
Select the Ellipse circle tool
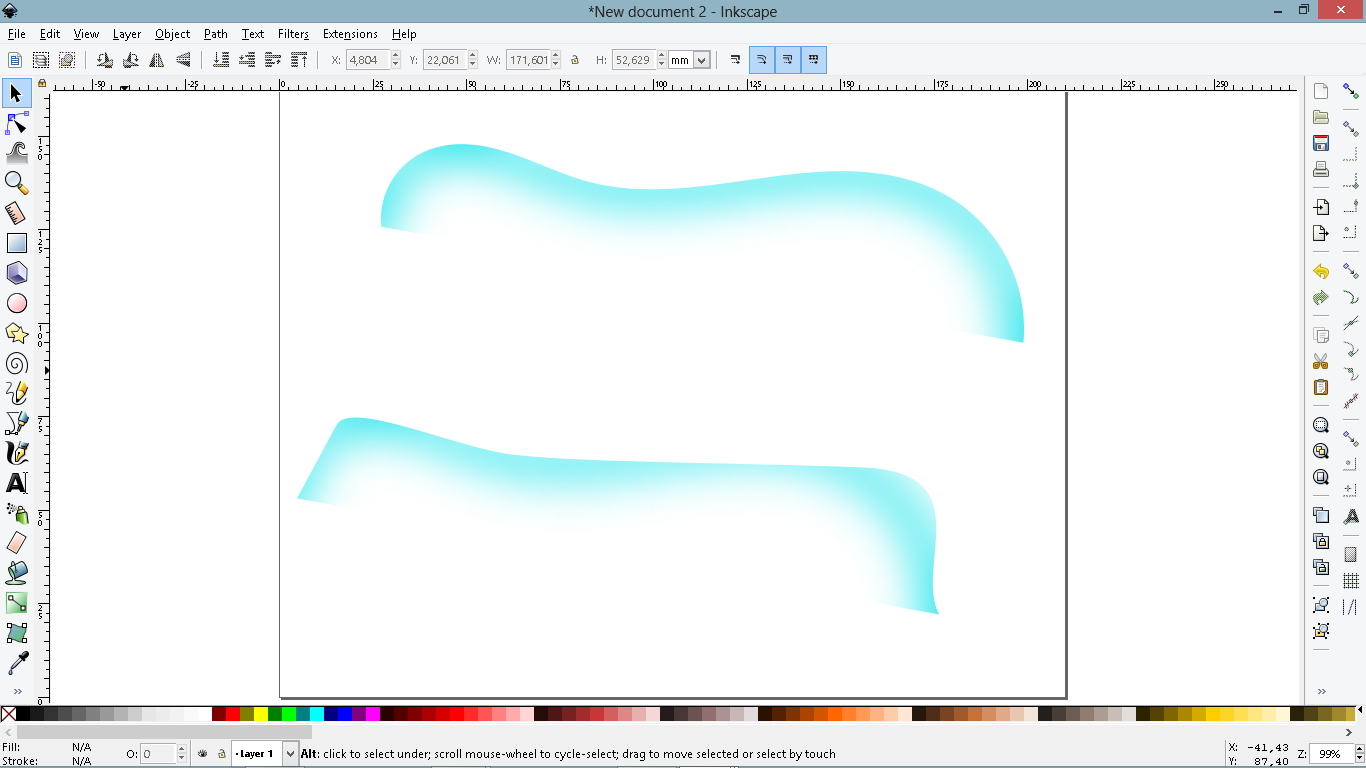[x=16, y=303]
